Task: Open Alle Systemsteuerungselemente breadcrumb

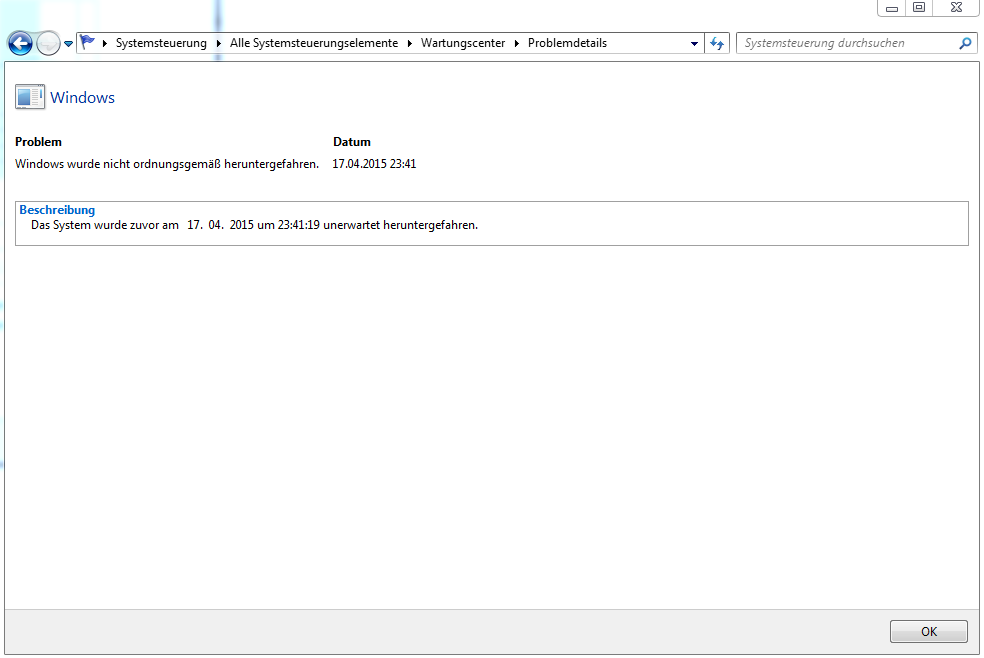Action: click(314, 43)
